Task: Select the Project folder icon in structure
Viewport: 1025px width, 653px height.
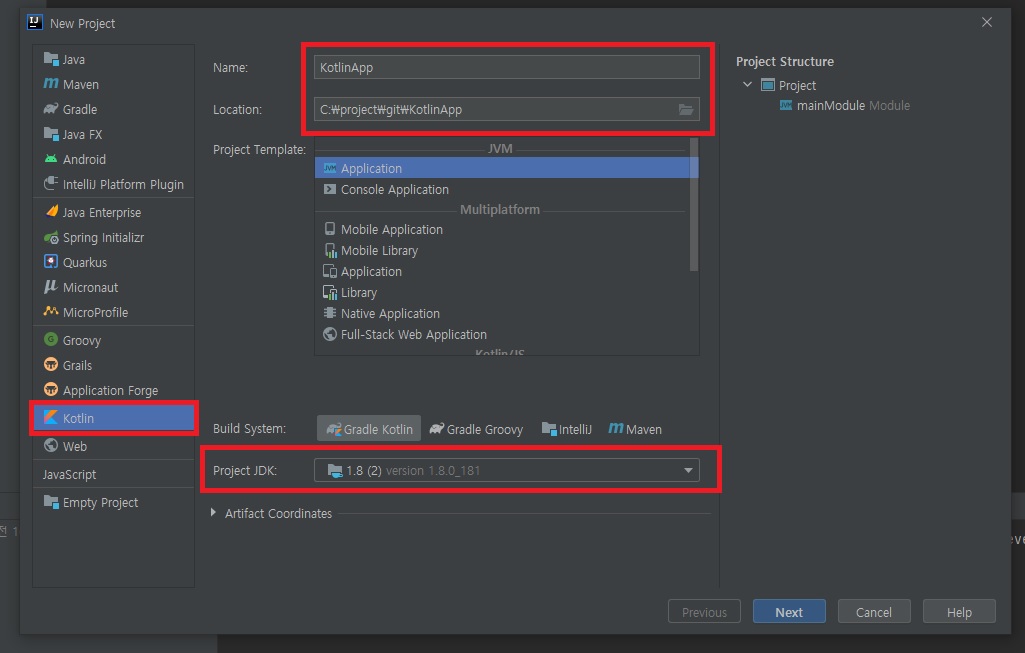Action: pyautogui.click(x=768, y=85)
